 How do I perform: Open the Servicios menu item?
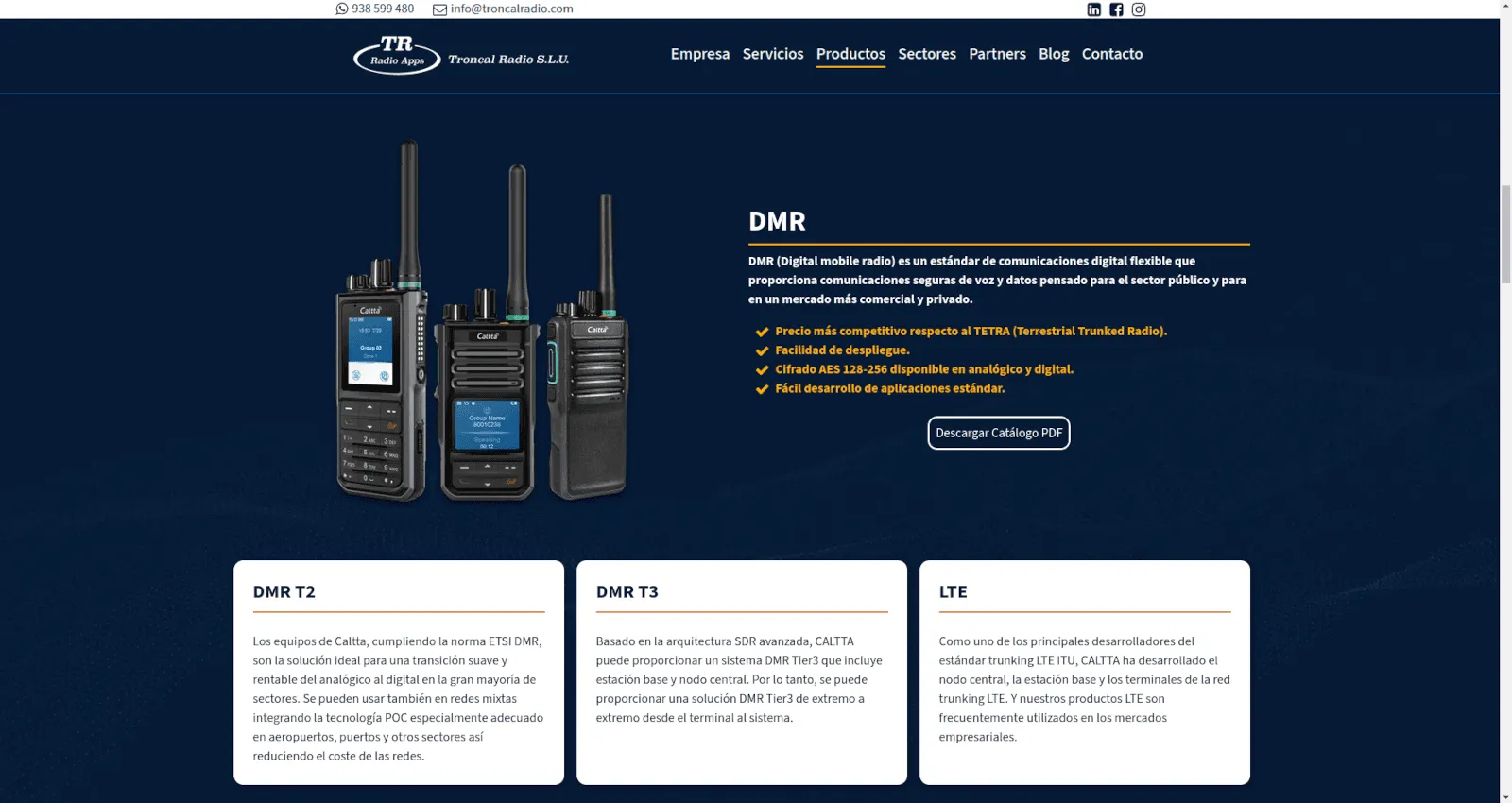(773, 54)
